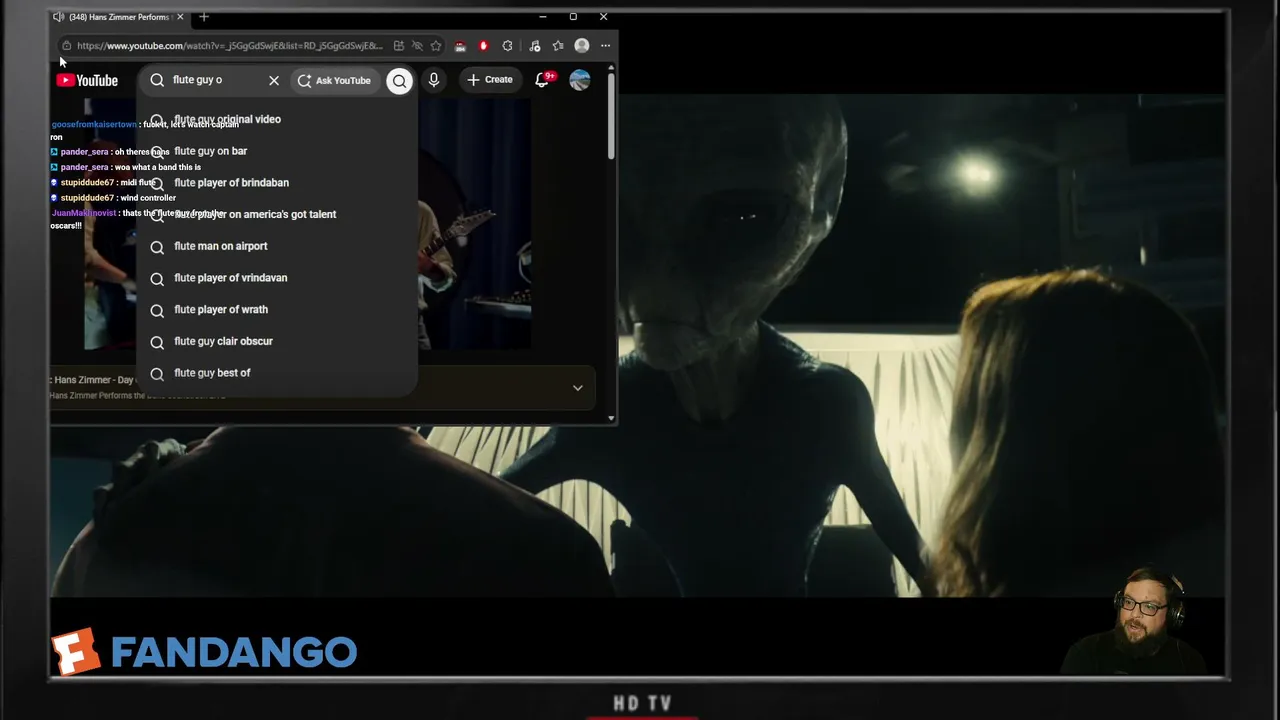Minimize the browser window
Image resolution: width=1280 pixels, height=720 pixels.
[543, 17]
